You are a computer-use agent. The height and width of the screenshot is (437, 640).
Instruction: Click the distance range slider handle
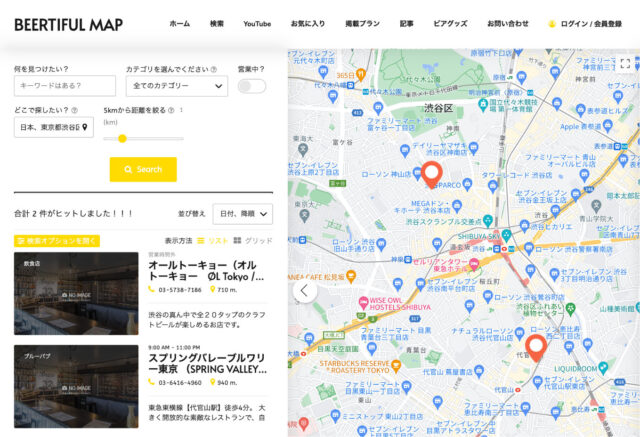coord(122,139)
